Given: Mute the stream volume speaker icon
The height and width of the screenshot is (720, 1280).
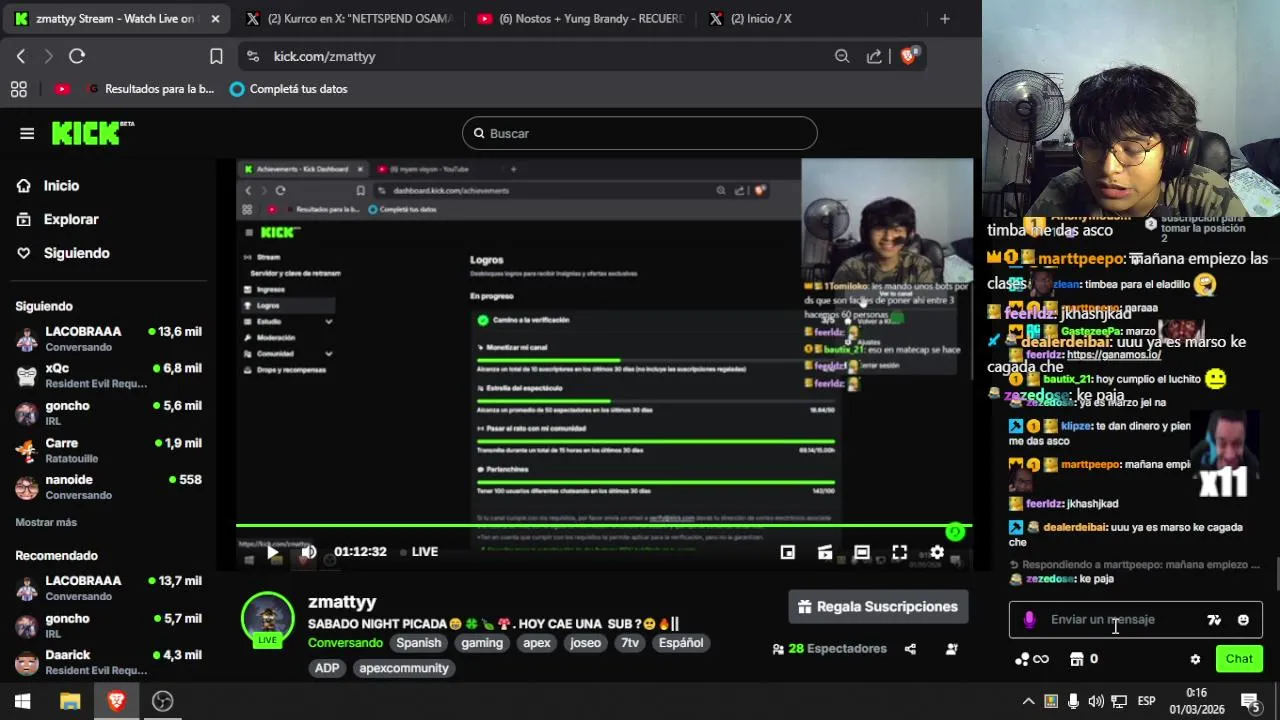Looking at the screenshot, I should pos(308,552).
